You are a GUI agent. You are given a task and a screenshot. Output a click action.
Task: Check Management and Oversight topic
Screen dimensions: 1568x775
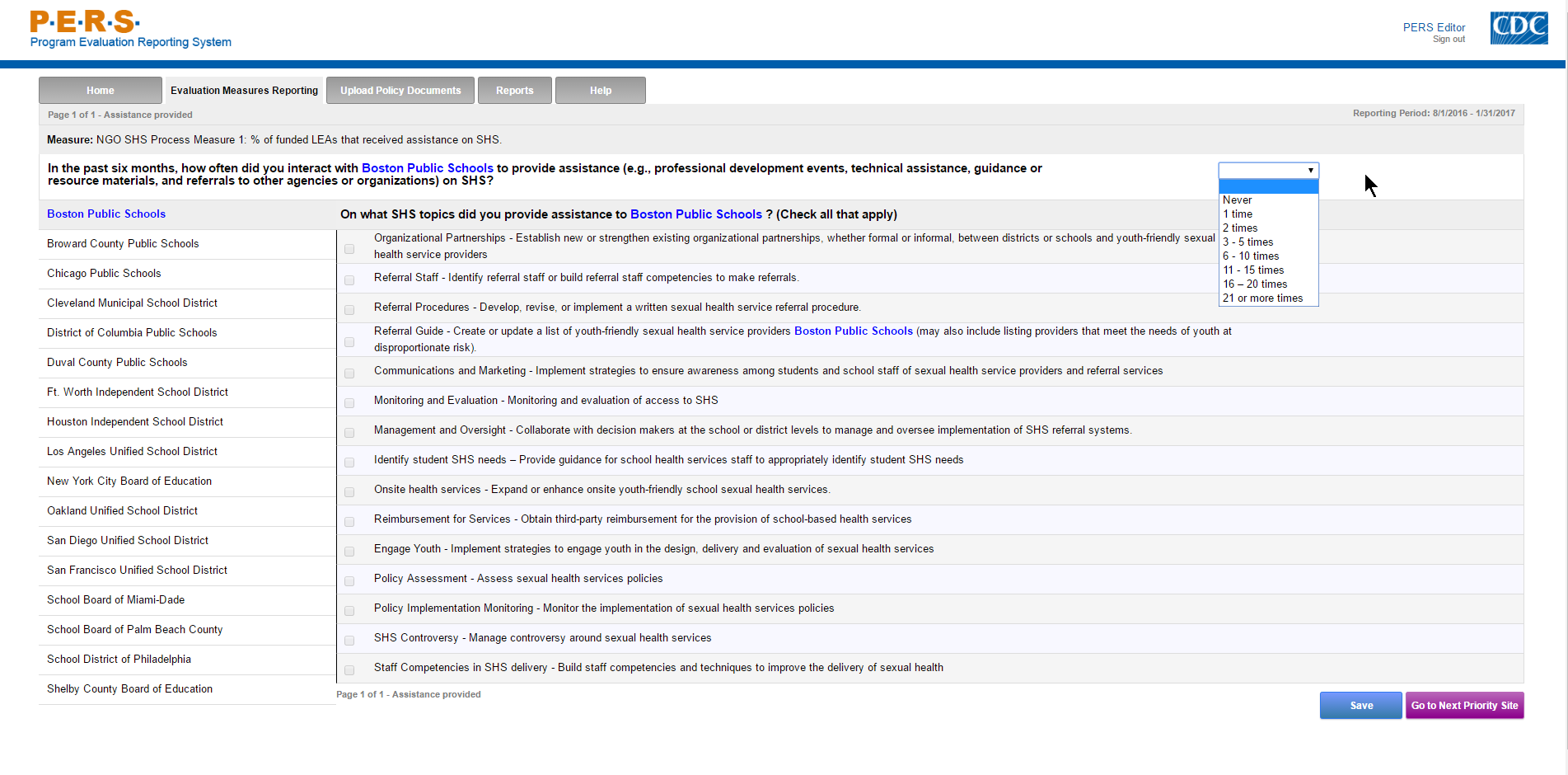pyautogui.click(x=349, y=433)
